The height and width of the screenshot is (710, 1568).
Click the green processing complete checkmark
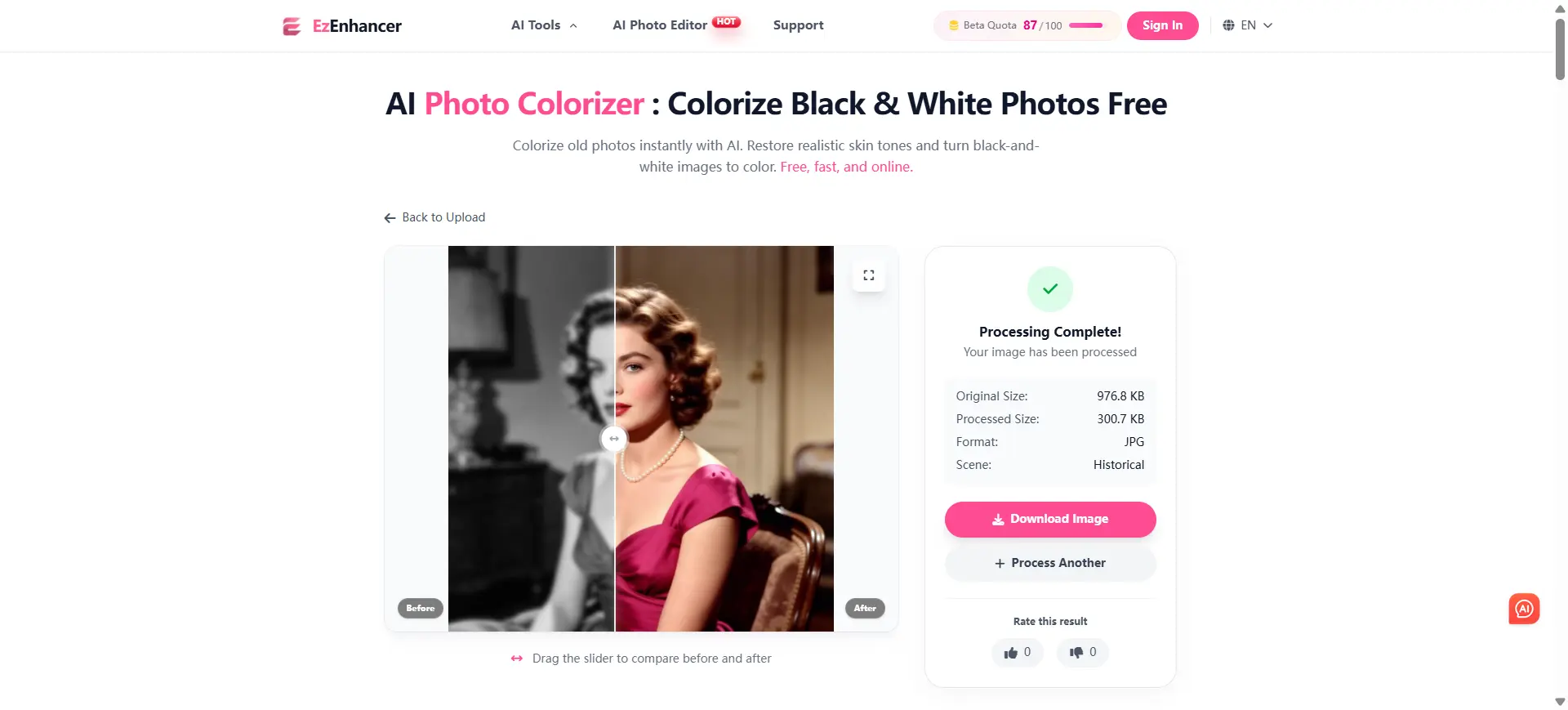1050,289
